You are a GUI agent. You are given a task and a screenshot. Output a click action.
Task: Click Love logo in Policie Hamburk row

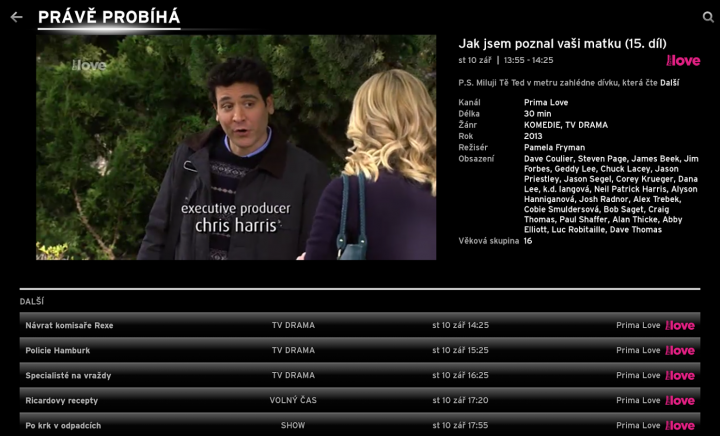[x=680, y=351]
